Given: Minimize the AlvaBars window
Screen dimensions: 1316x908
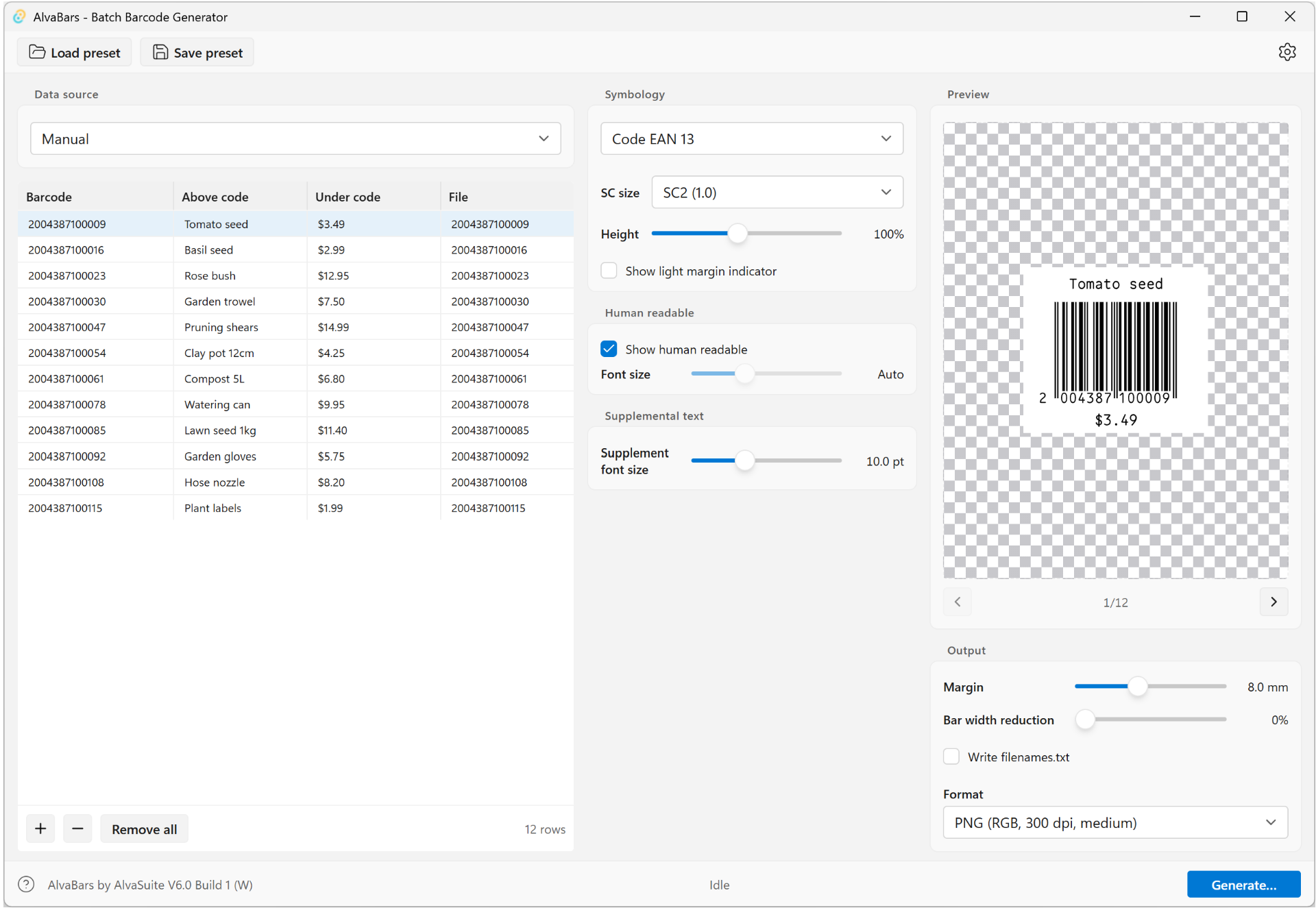Looking at the screenshot, I should point(1195,16).
